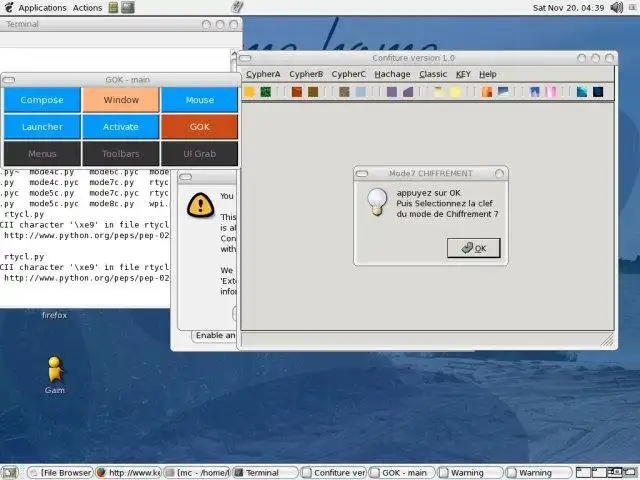Select the Toolbars button in GOK
This screenshot has height=480, width=640.
tap(121, 154)
